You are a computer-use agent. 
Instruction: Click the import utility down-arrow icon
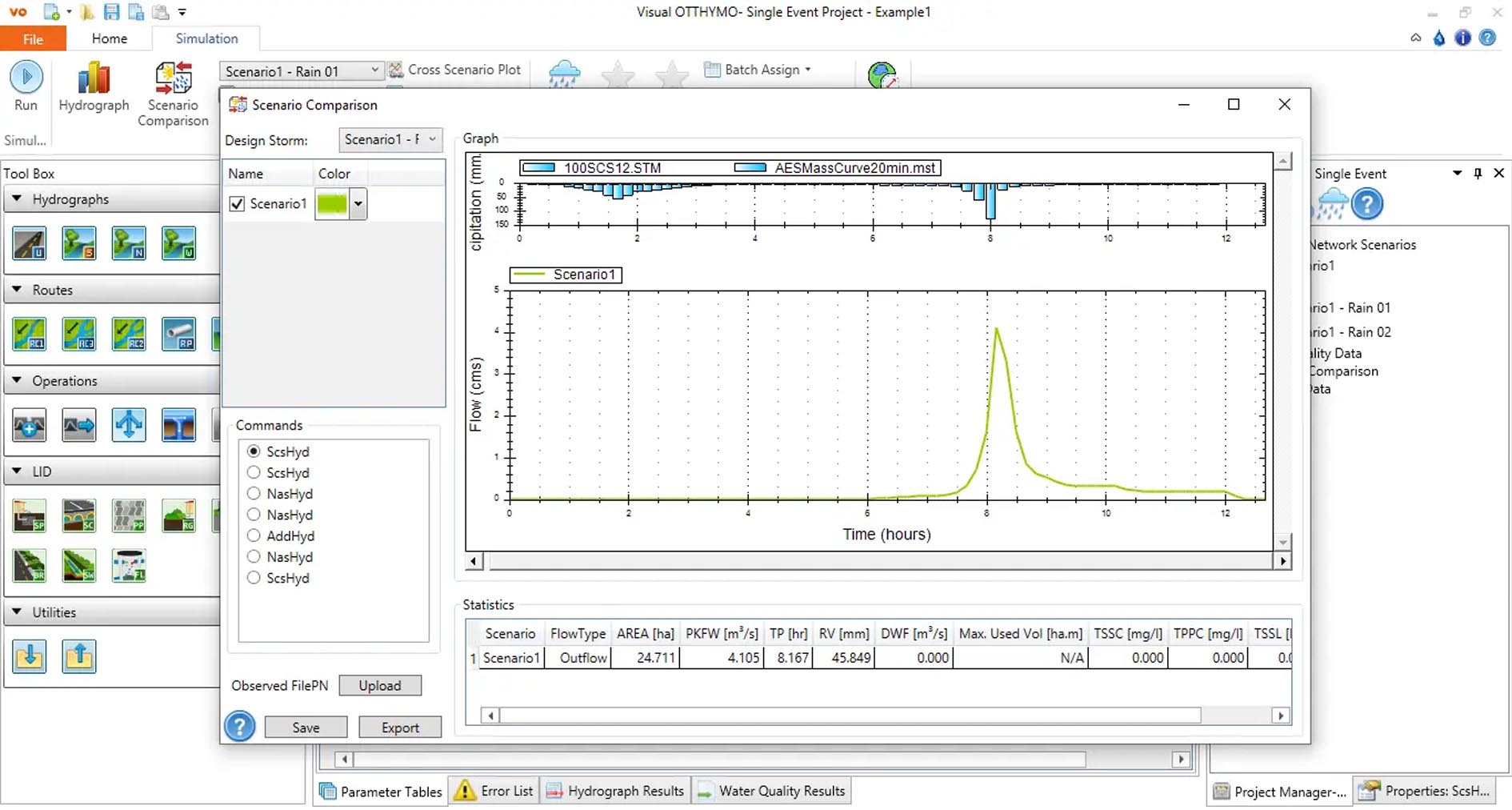click(x=30, y=656)
